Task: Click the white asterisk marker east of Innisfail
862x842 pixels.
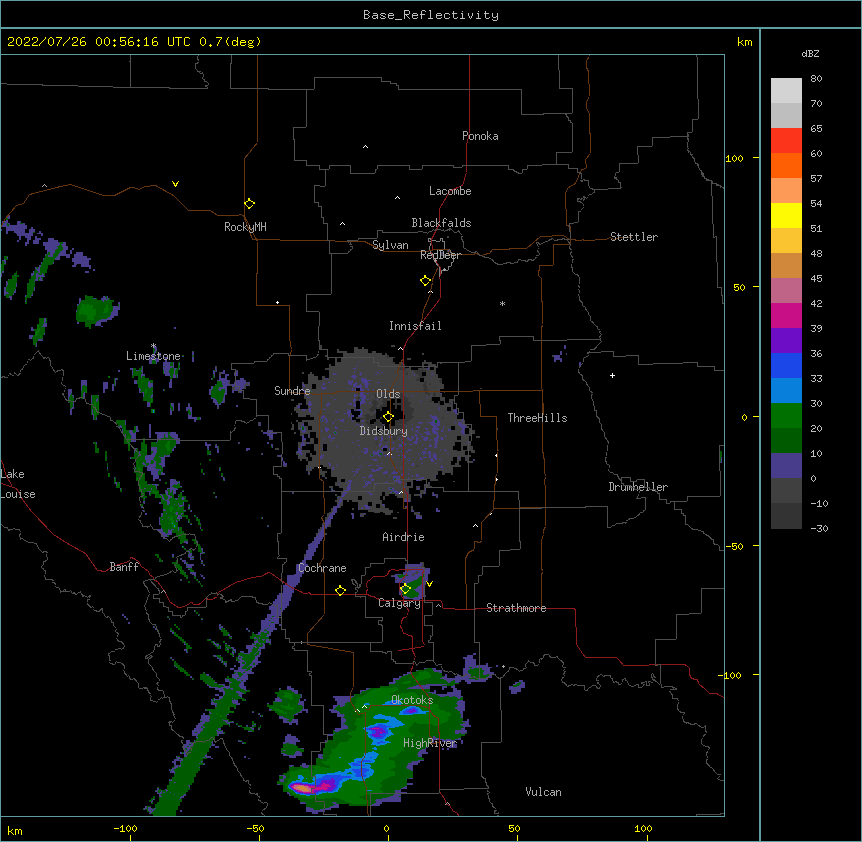Action: [x=502, y=303]
